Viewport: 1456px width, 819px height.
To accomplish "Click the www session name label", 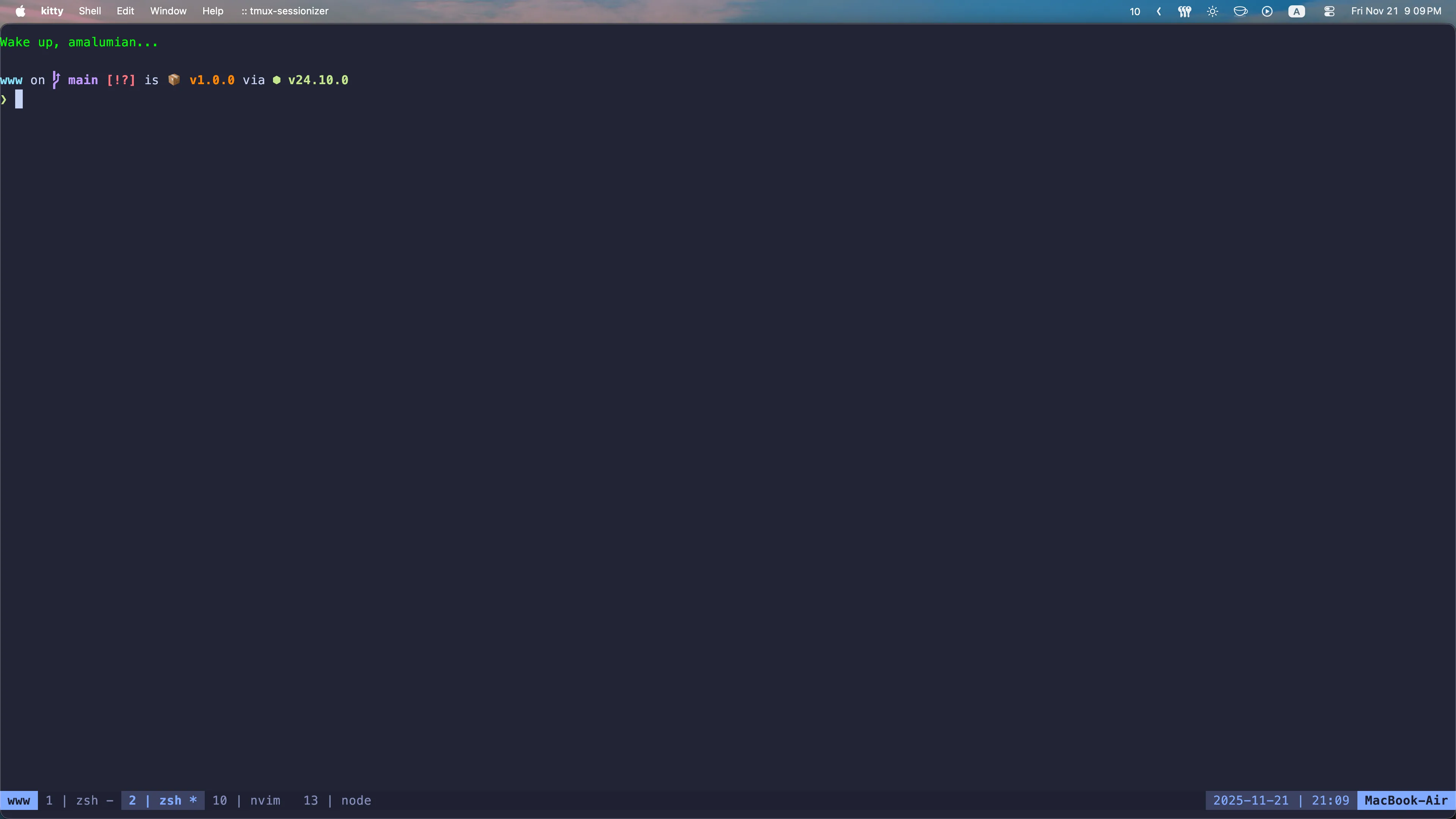I will tap(19, 800).
